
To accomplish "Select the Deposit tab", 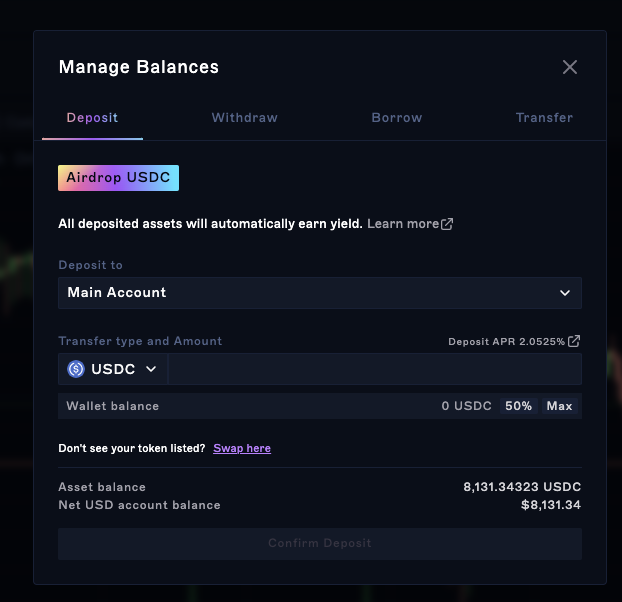I will click(x=92, y=117).
